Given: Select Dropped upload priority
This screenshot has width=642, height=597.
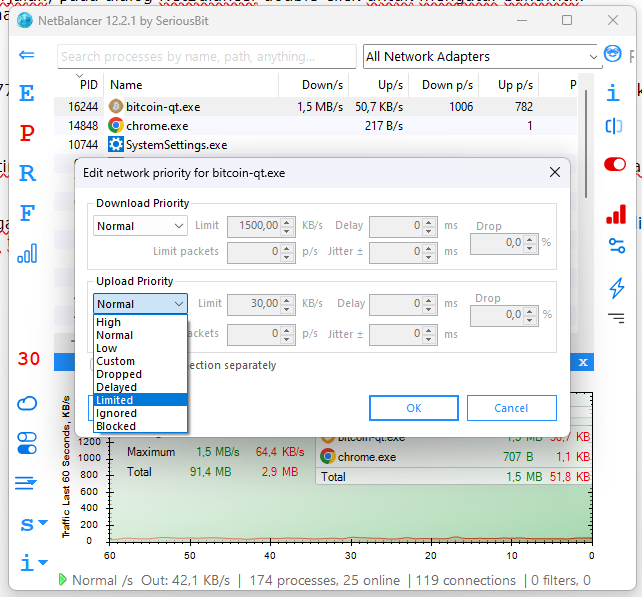Looking at the screenshot, I should 140,374.
